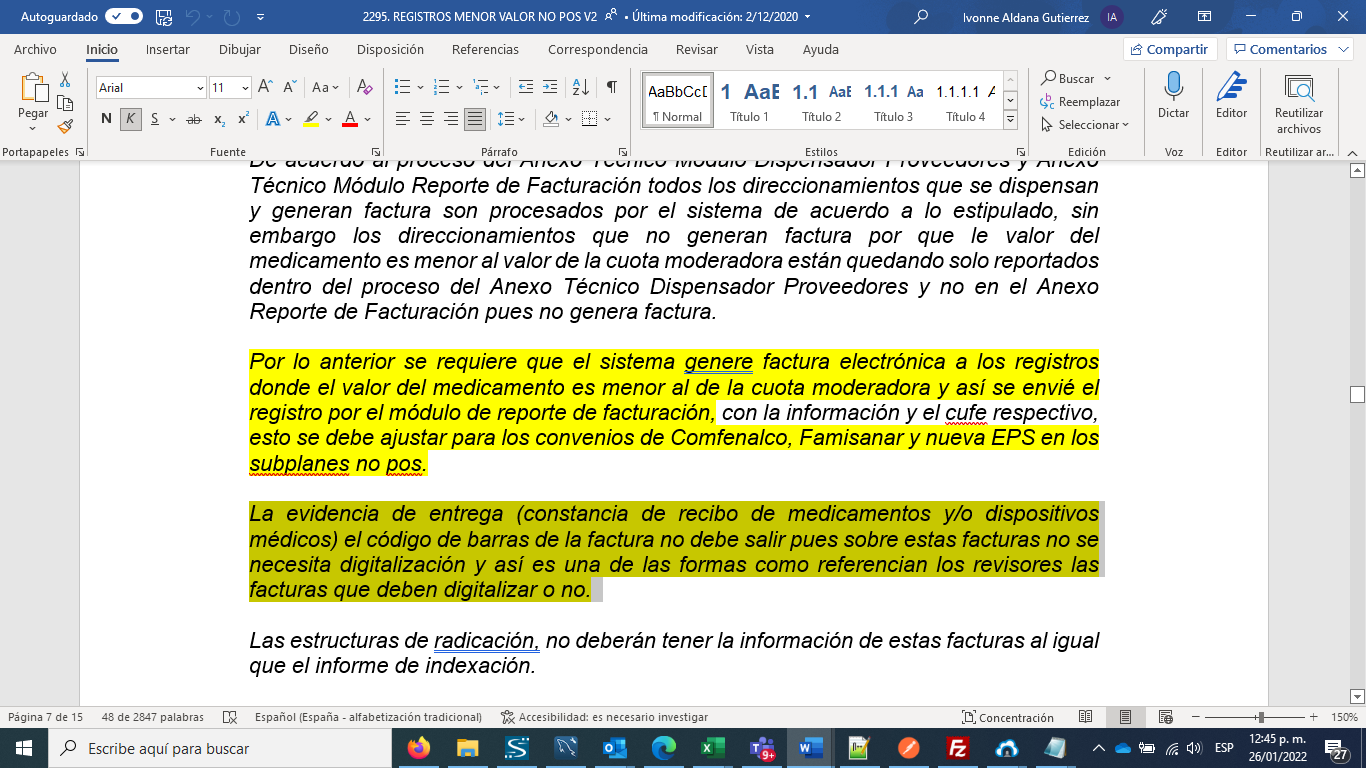This screenshot has width=1366, height=768.
Task: Apply the Título 1 style
Action: coord(749,100)
